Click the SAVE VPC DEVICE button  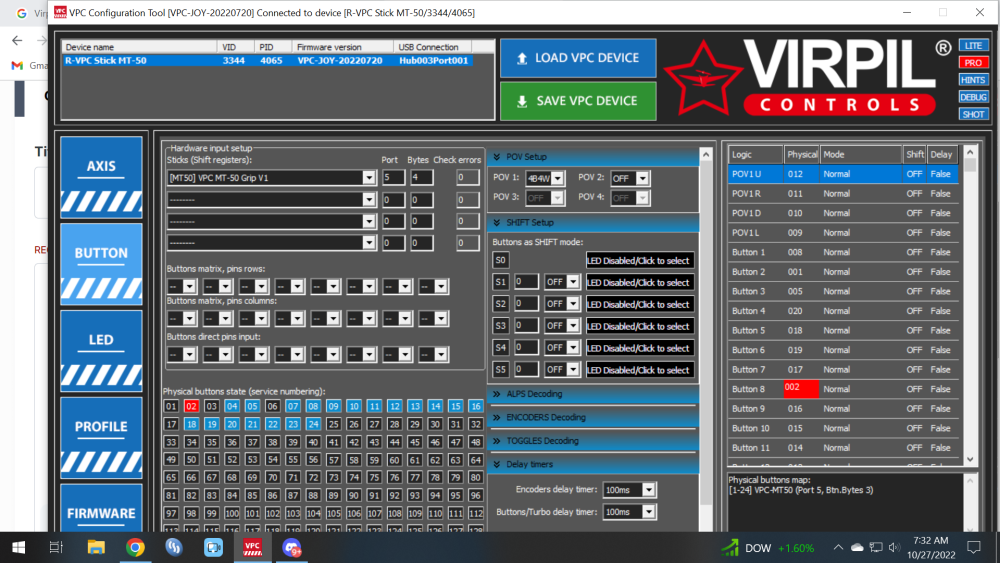pyautogui.click(x=578, y=101)
